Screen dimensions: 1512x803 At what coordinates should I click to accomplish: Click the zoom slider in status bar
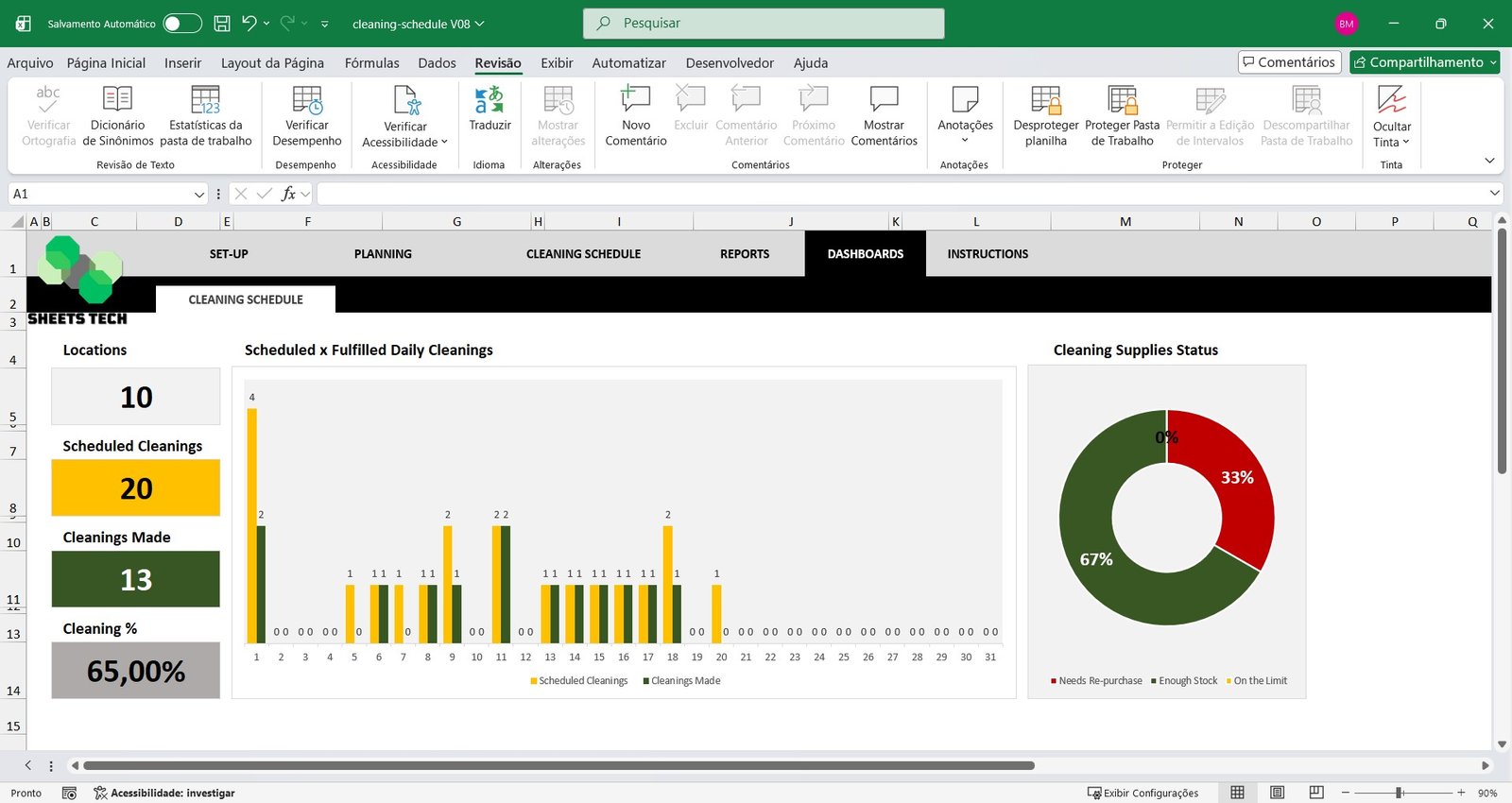[x=1399, y=793]
